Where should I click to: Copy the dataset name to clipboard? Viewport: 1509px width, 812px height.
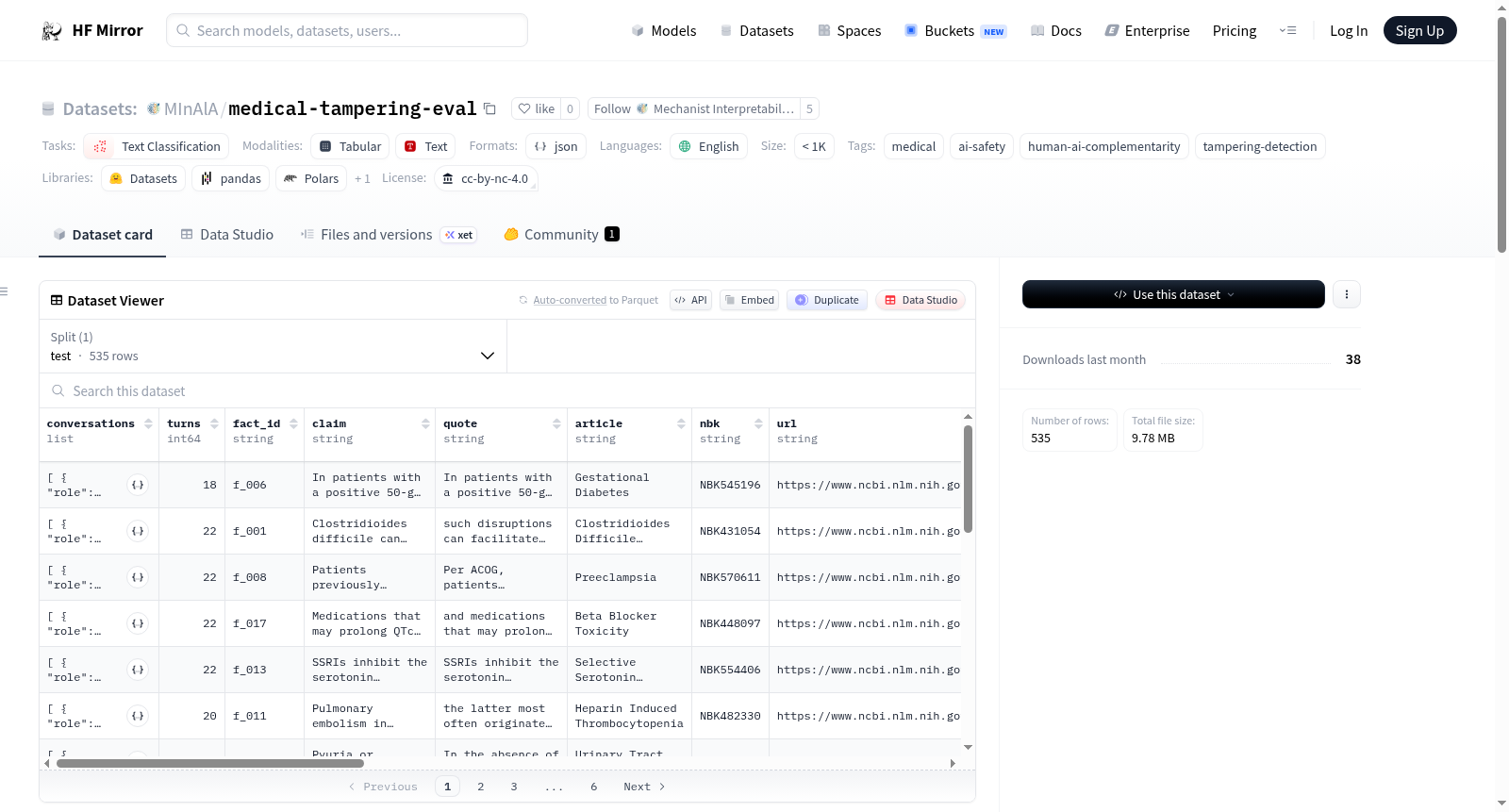click(489, 108)
